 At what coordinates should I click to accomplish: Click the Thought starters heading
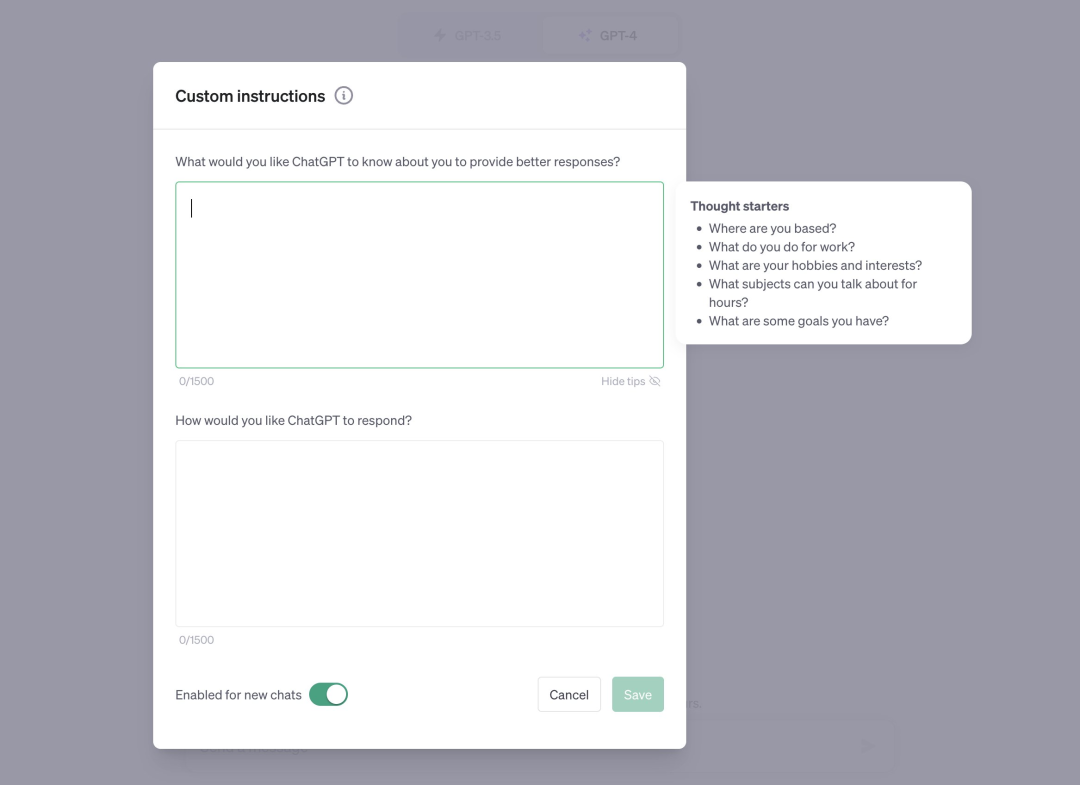coord(740,206)
